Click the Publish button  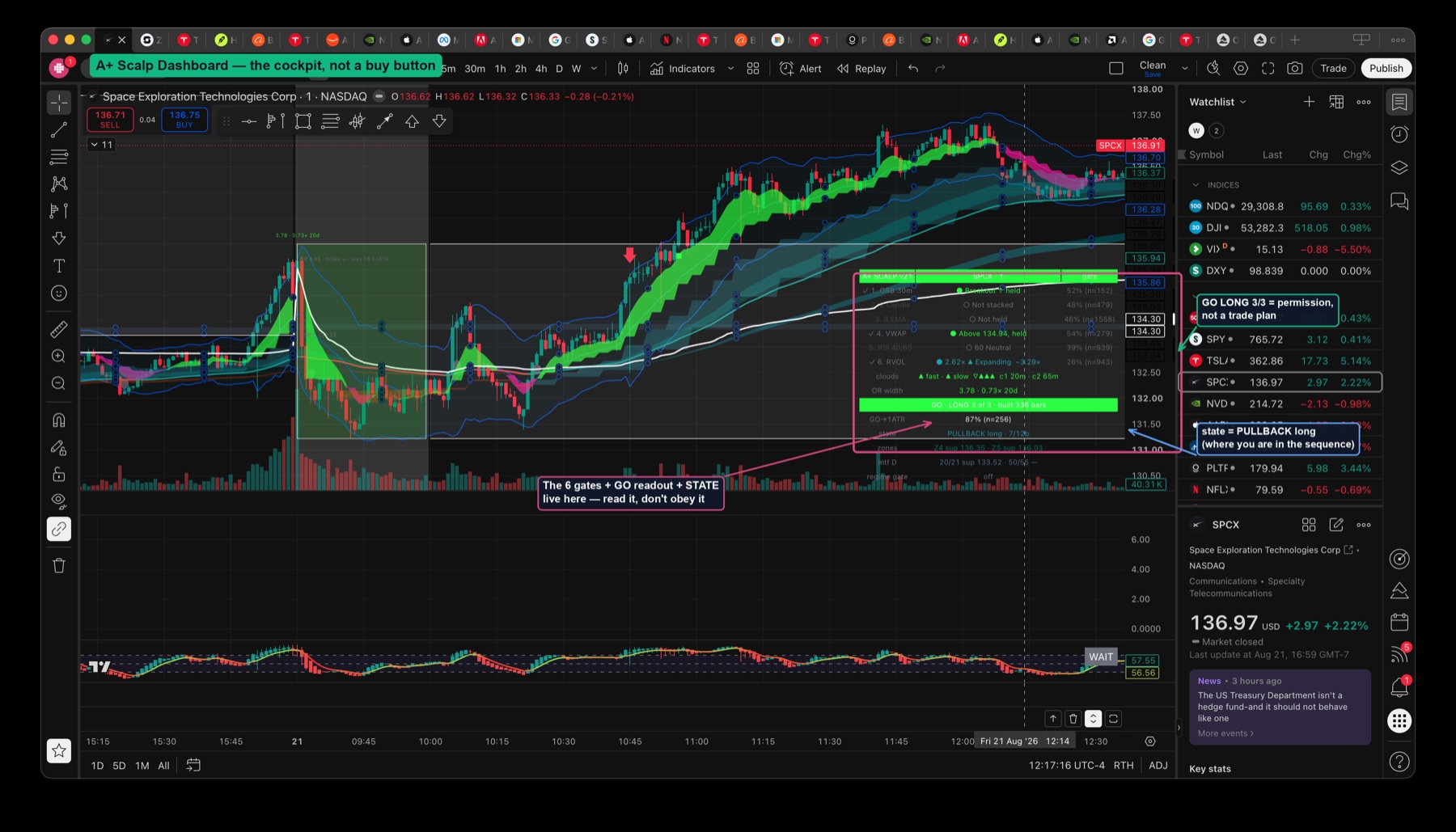(x=1386, y=69)
